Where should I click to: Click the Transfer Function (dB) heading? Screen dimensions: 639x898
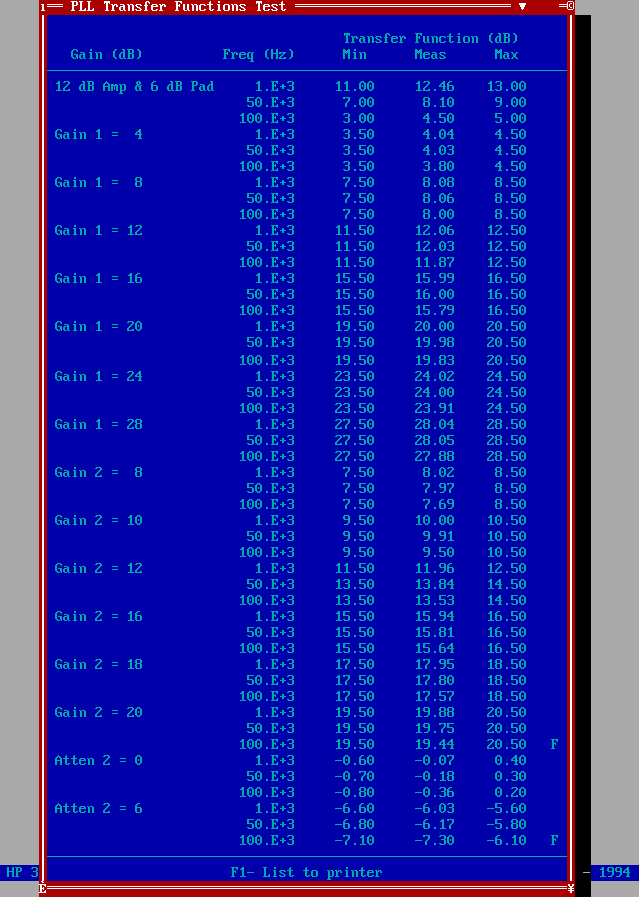pos(431,39)
